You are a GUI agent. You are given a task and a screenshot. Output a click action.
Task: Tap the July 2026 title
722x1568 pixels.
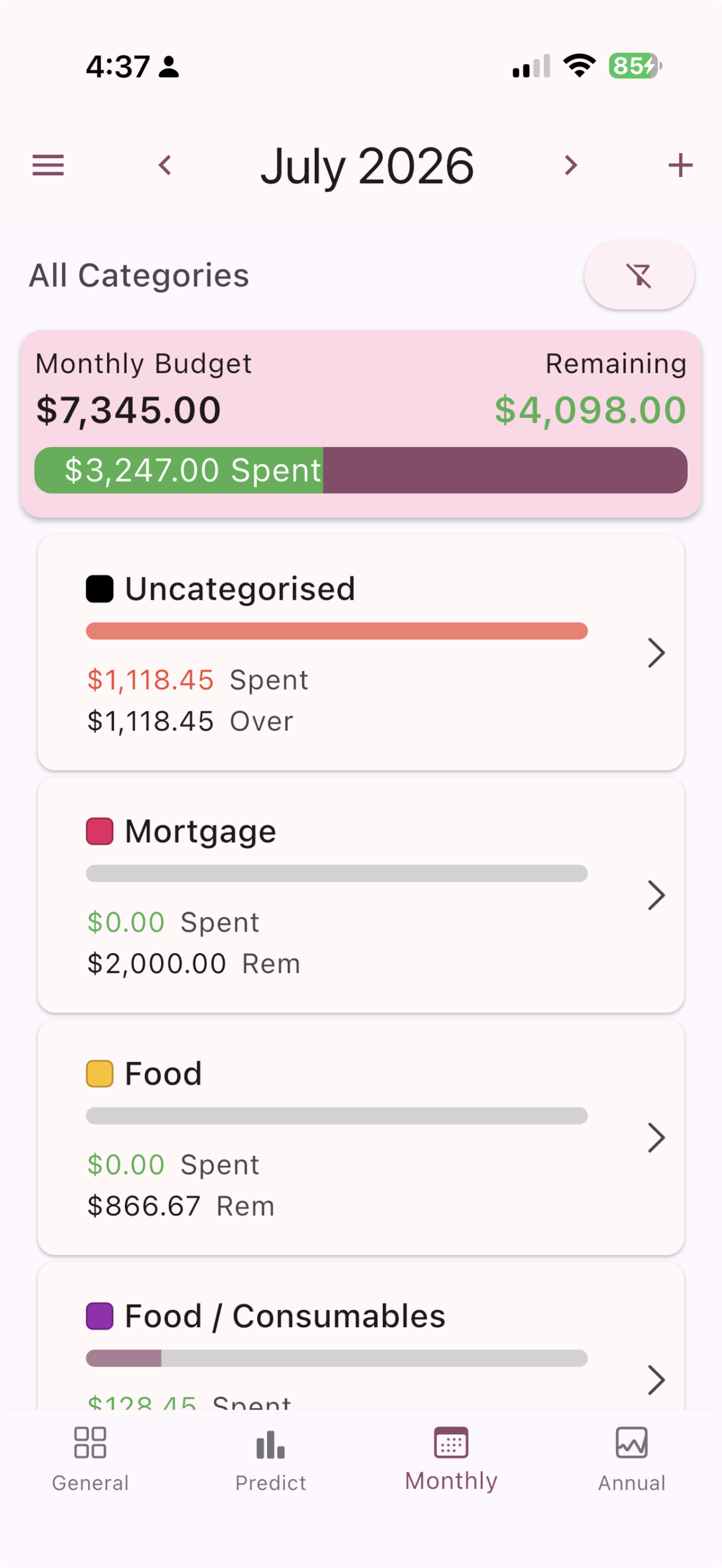coord(367,165)
